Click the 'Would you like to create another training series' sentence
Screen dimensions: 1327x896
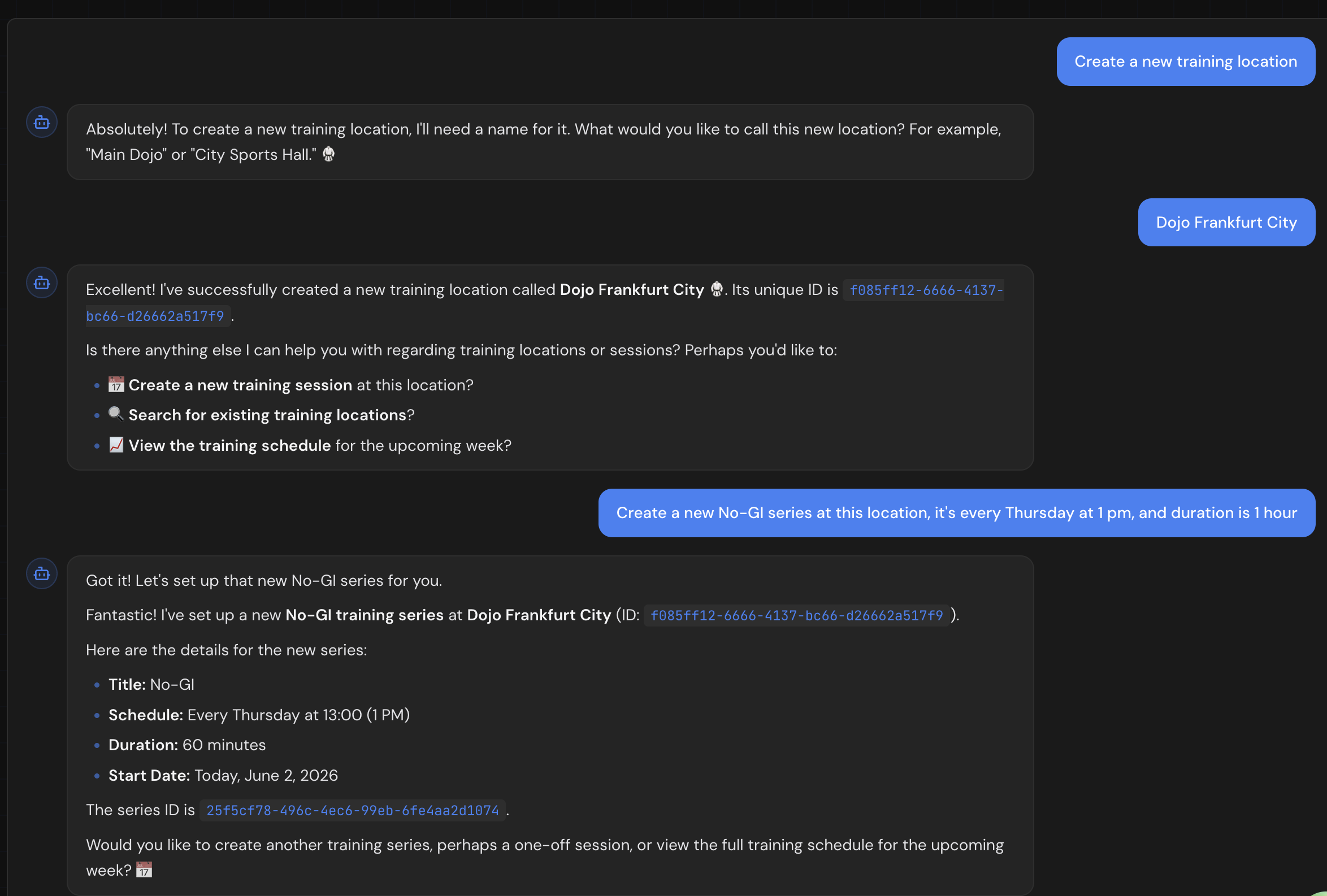544,857
